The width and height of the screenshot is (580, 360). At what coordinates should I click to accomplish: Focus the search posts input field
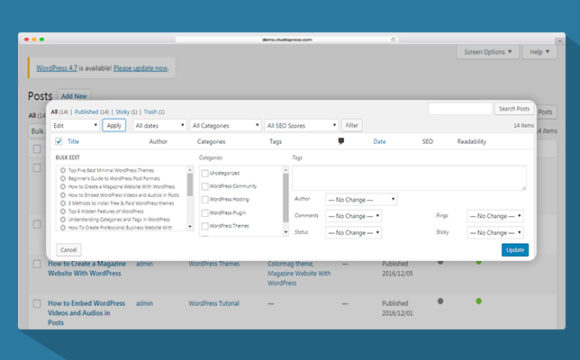[x=460, y=109]
